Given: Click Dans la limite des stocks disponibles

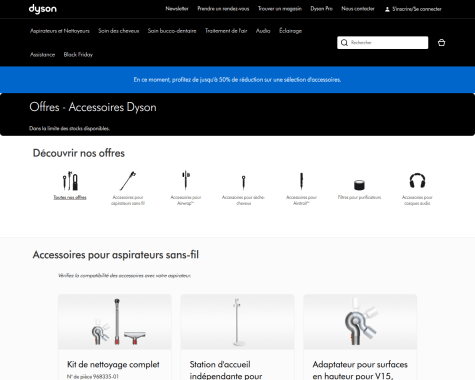Looking at the screenshot, I should pyautogui.click(x=69, y=128).
